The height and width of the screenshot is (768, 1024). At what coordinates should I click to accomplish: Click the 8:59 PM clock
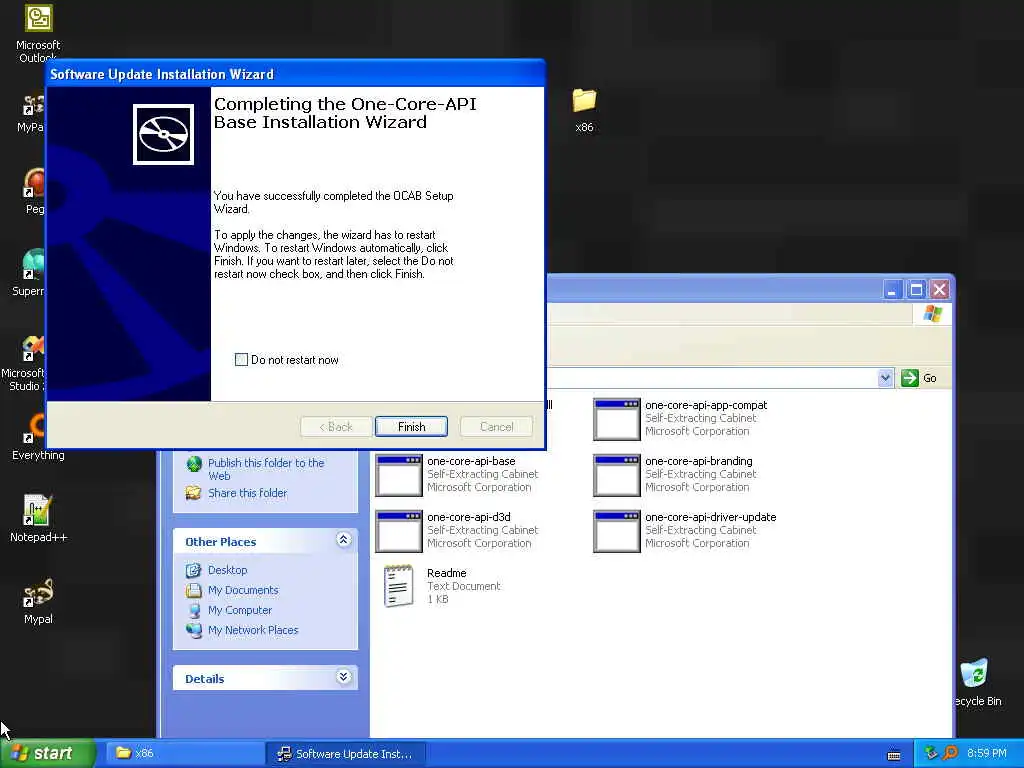(x=987, y=753)
